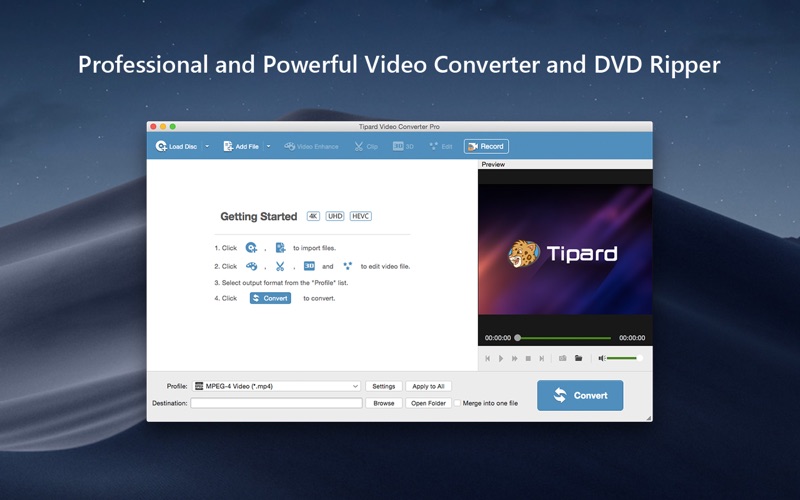Click the left 00:00:00 elapsed time
The width and height of the screenshot is (800, 500).
497,338
